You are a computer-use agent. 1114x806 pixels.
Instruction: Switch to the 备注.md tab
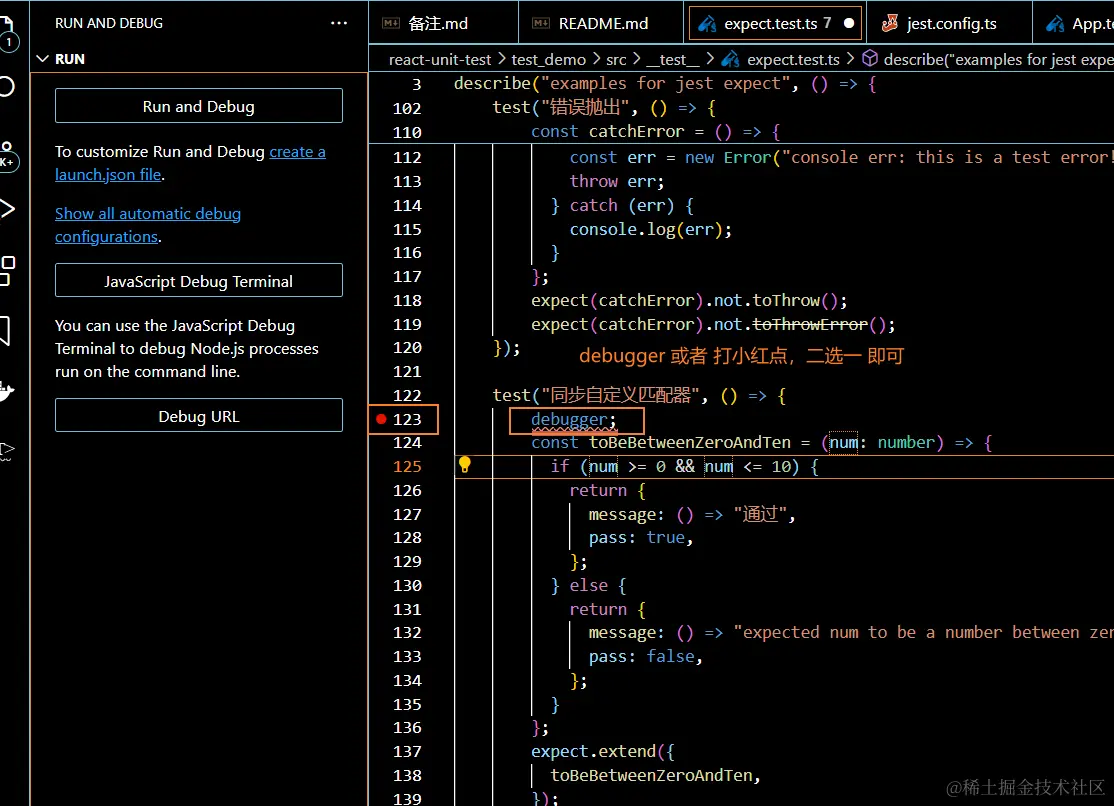[x=444, y=23]
